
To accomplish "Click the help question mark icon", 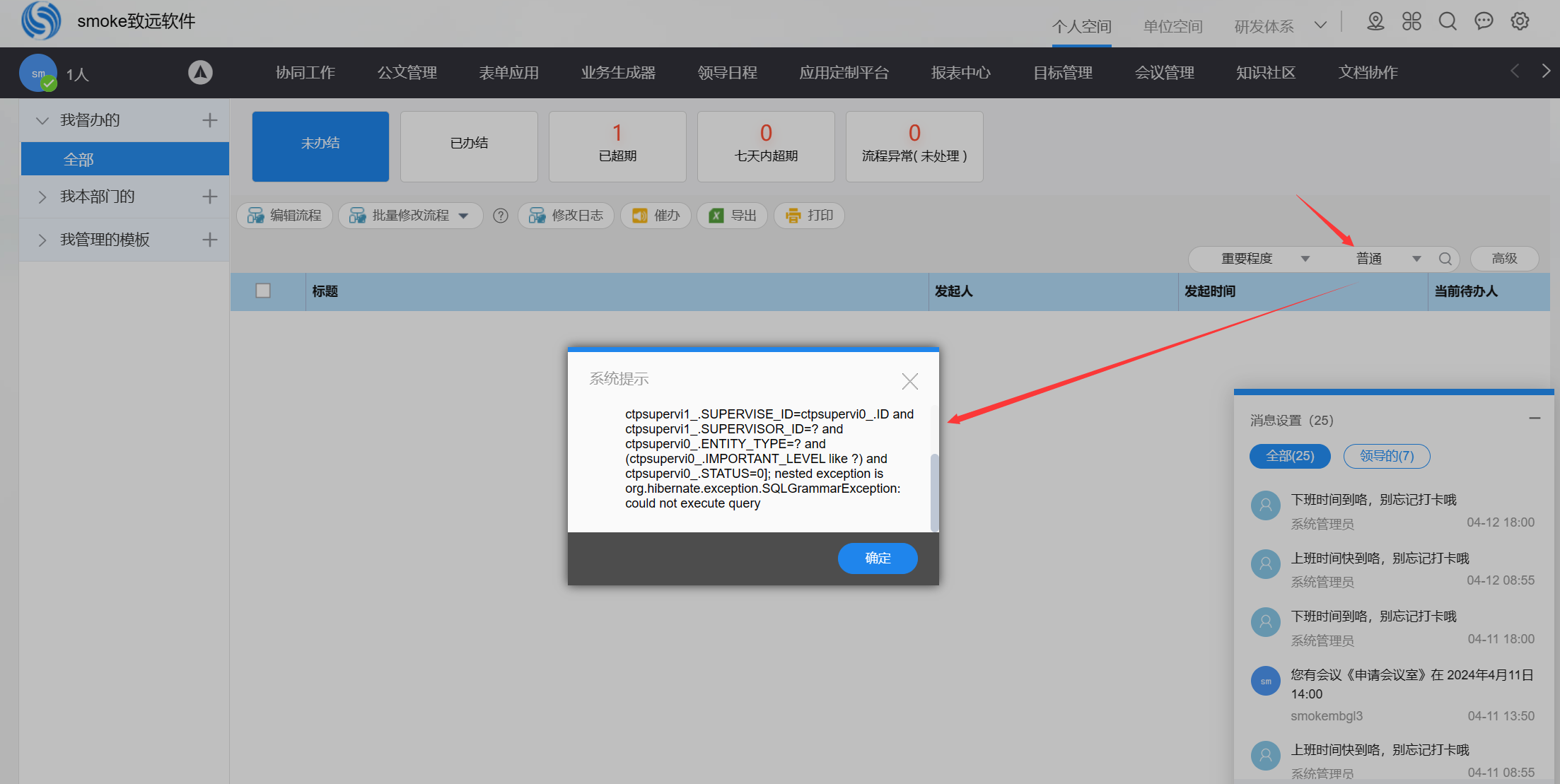I will click(501, 216).
